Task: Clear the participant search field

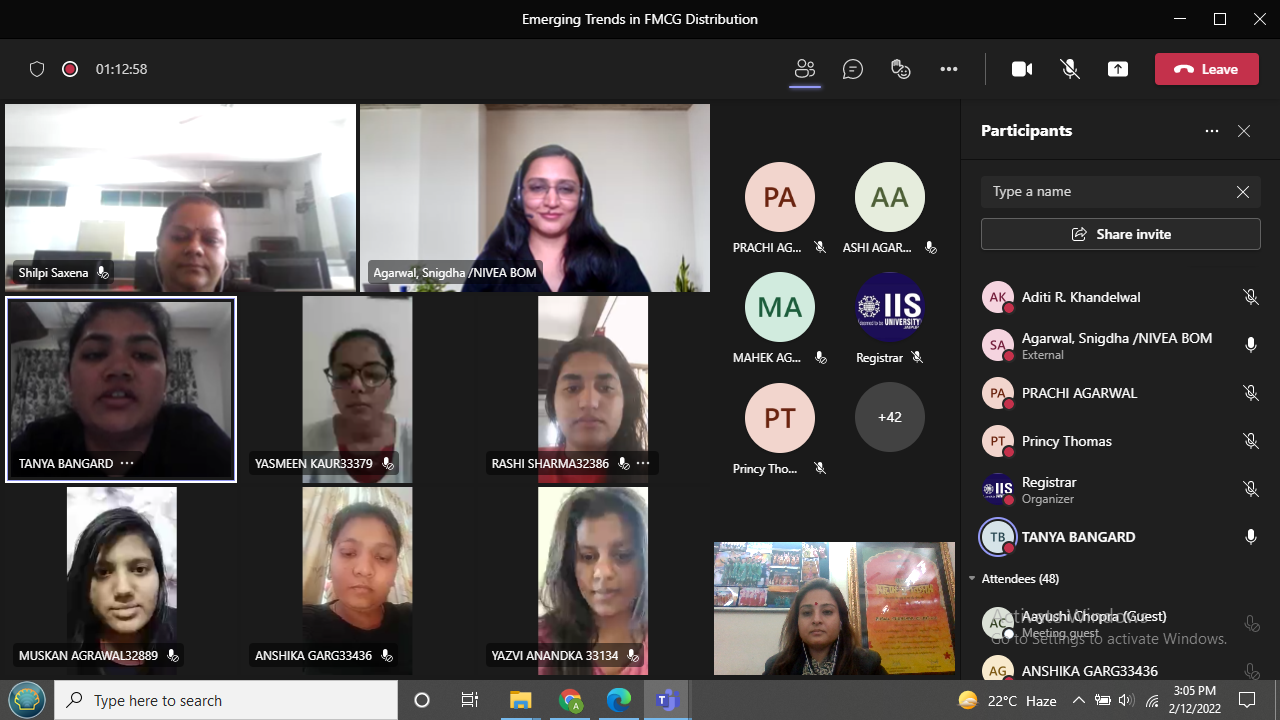Action: click(x=1242, y=192)
